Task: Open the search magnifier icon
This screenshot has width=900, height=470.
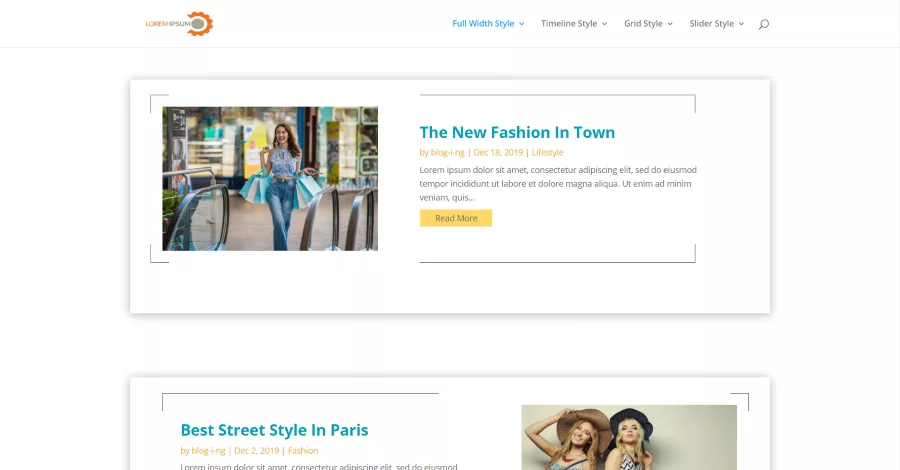Action: [763, 24]
